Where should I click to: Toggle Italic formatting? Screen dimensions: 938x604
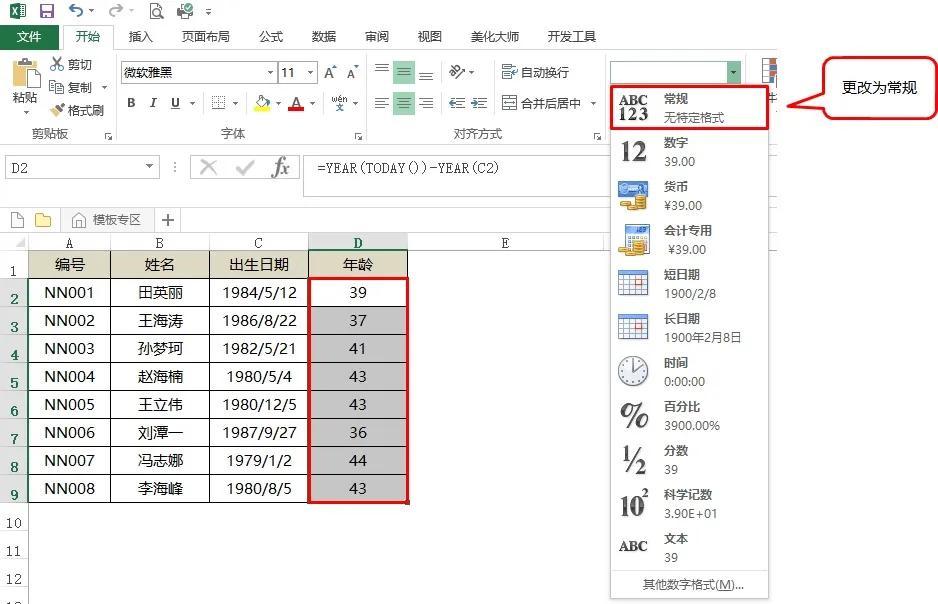[x=153, y=103]
